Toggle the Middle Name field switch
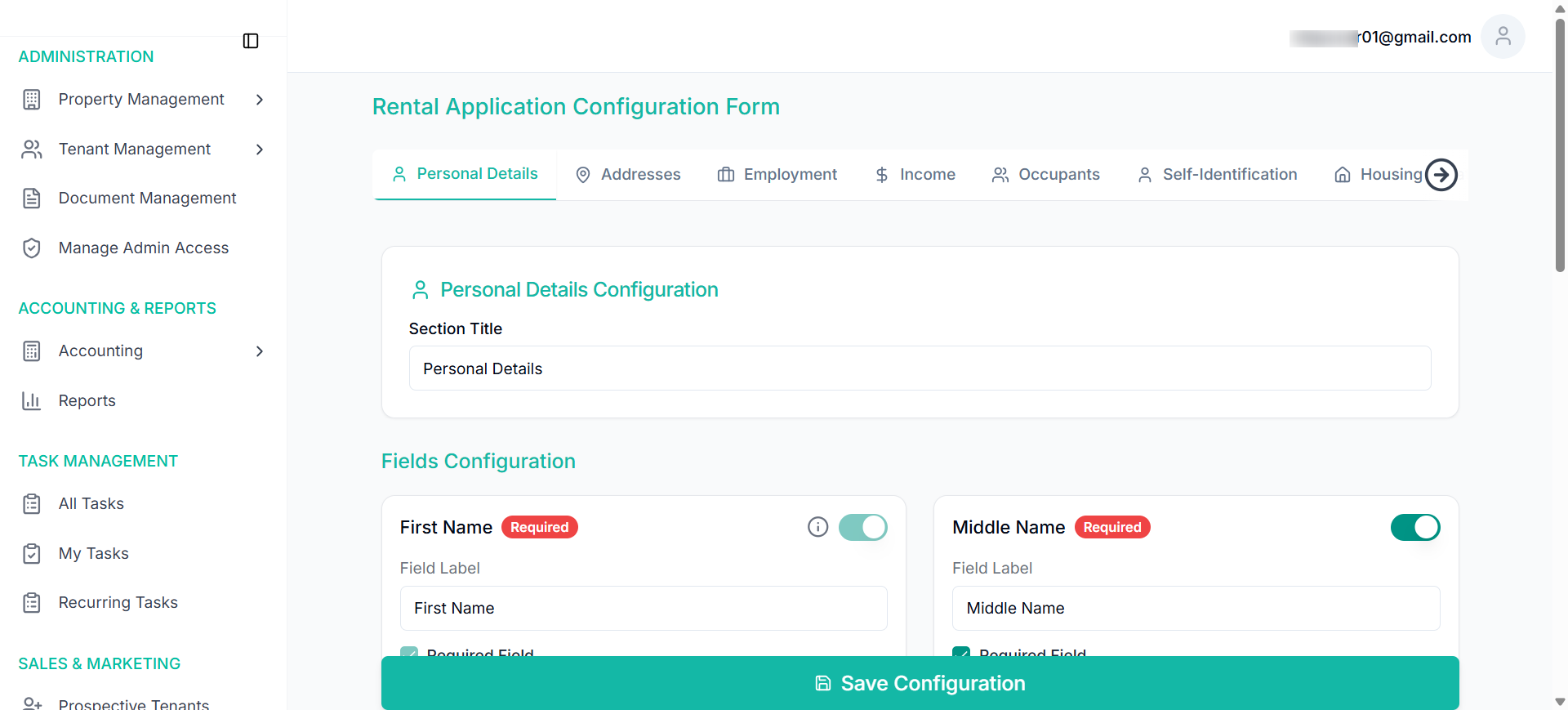Viewport: 1568px width, 710px height. [x=1415, y=527]
